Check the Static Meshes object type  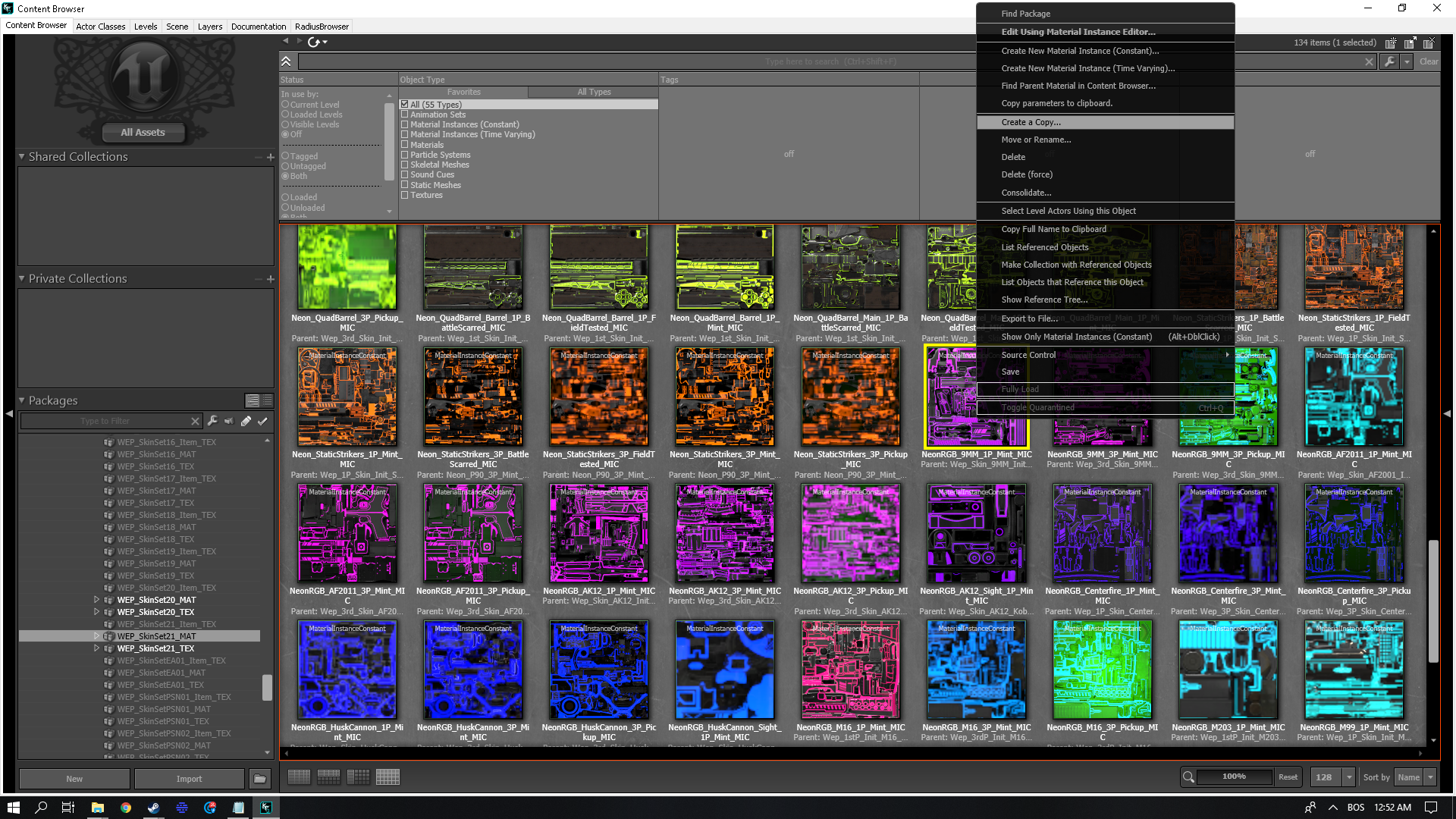[405, 185]
